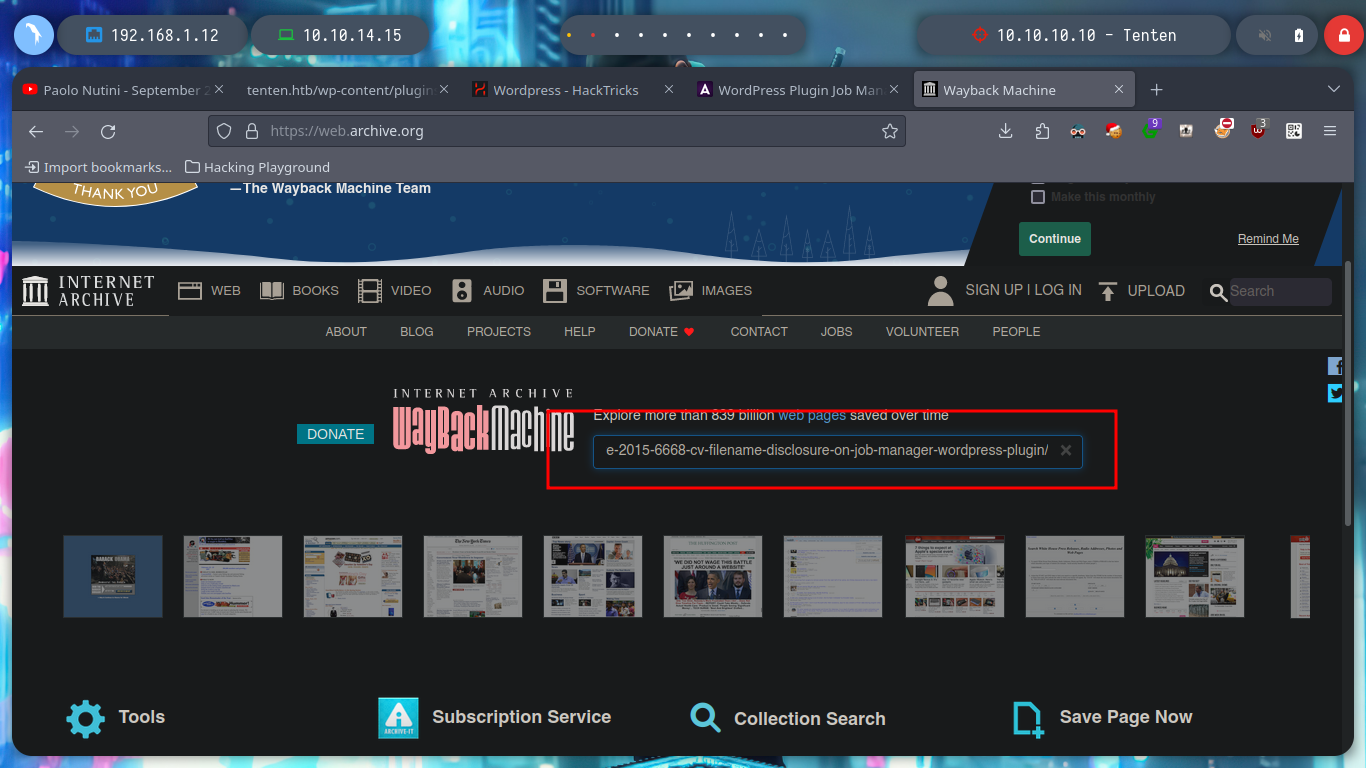The height and width of the screenshot is (768, 1366).
Task: Check the Make this monthly box
Action: click(1038, 197)
